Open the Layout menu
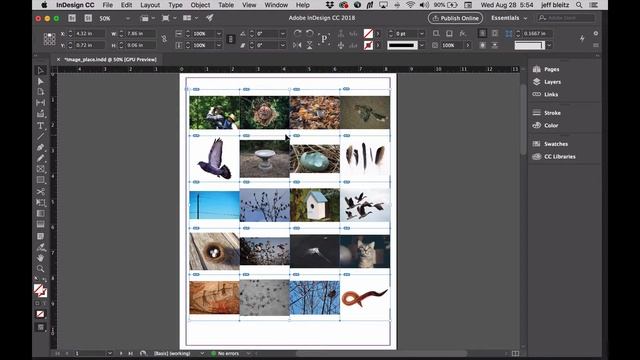640x360 pixels. pyautogui.click(x=150, y=5)
